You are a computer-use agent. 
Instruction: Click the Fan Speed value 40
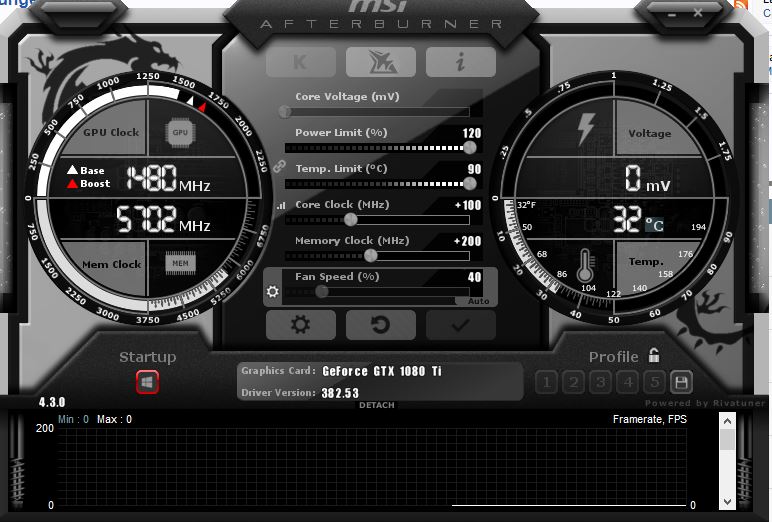pos(474,277)
